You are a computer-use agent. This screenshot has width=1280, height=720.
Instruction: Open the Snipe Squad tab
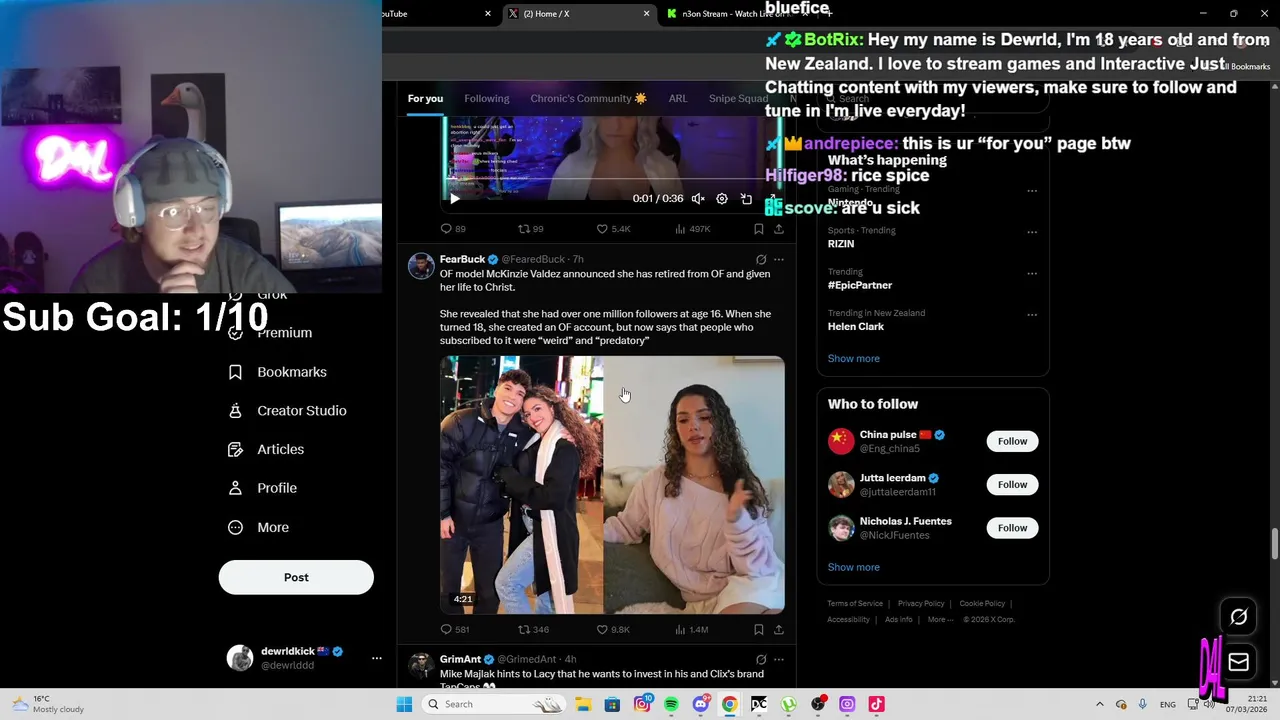click(738, 98)
